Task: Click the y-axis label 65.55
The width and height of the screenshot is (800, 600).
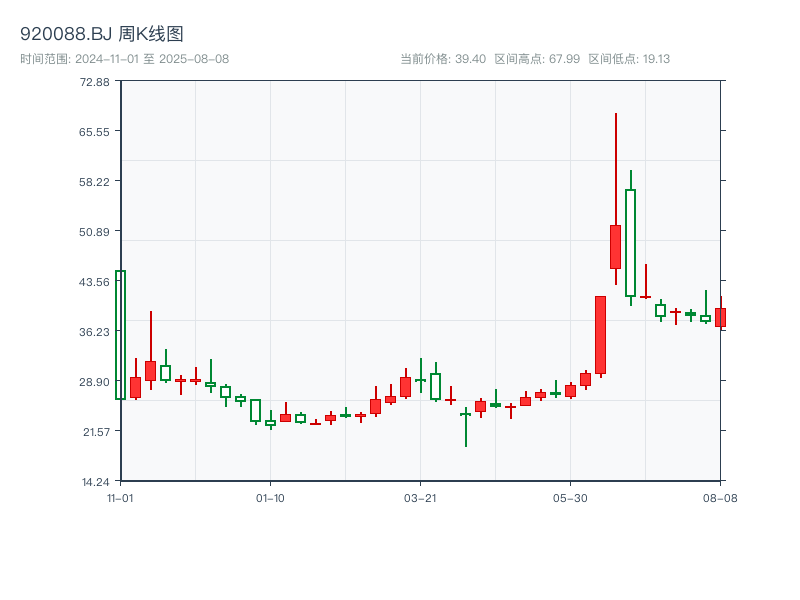Action: pos(94,132)
